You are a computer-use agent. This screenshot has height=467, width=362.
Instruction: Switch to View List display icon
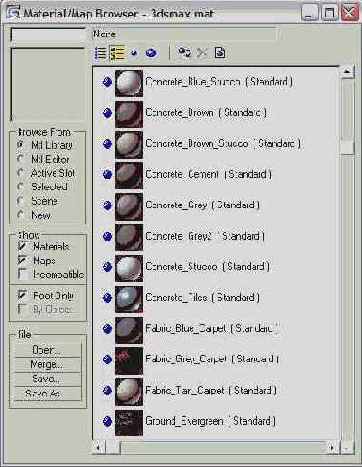[100, 53]
